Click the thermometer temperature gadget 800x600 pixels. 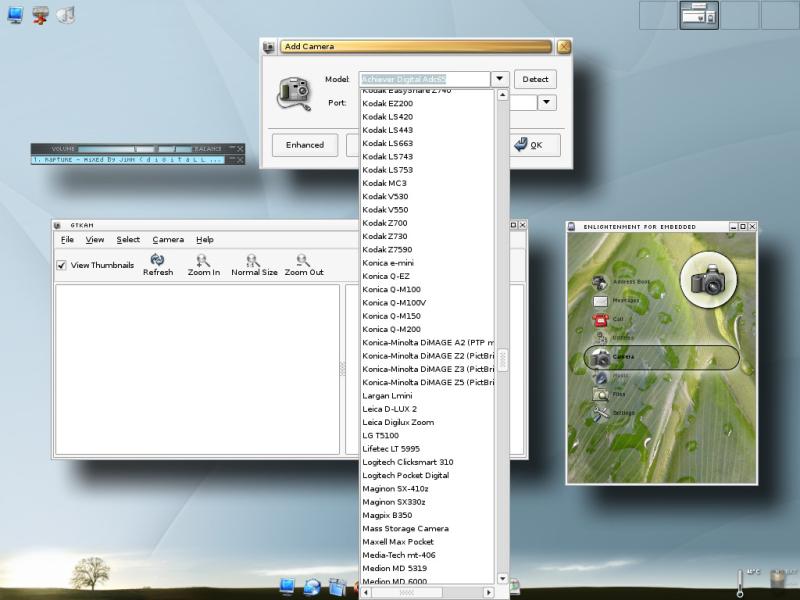click(740, 583)
